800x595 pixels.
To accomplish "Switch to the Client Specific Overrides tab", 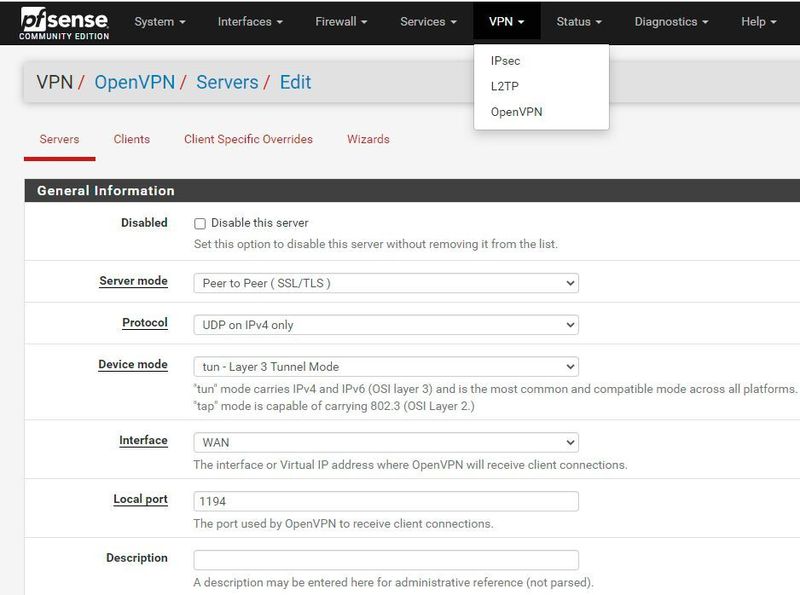I will (248, 139).
